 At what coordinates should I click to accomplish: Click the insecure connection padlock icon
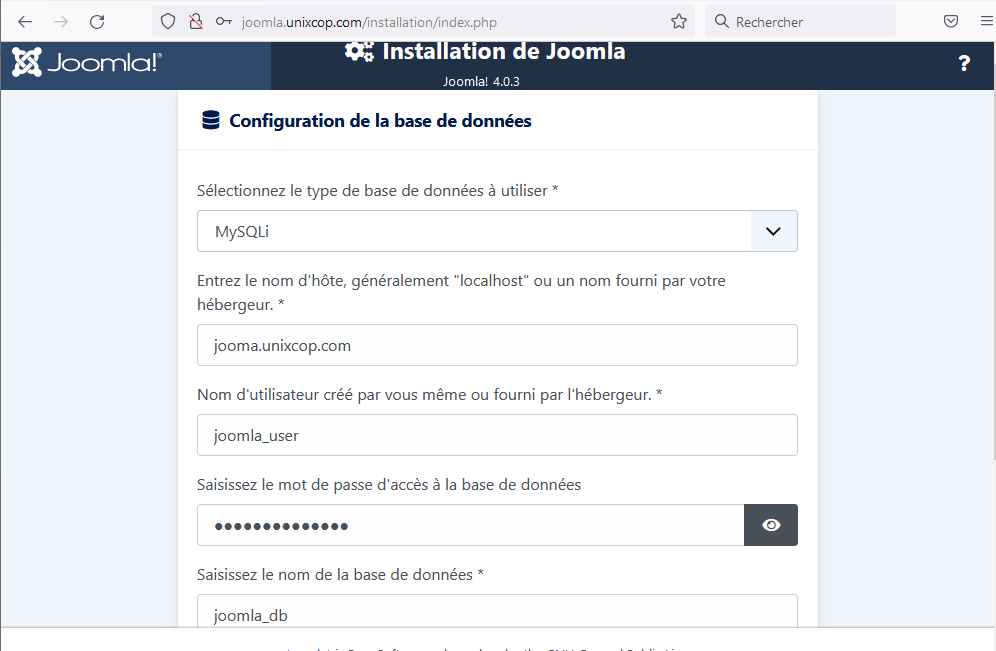pos(196,22)
